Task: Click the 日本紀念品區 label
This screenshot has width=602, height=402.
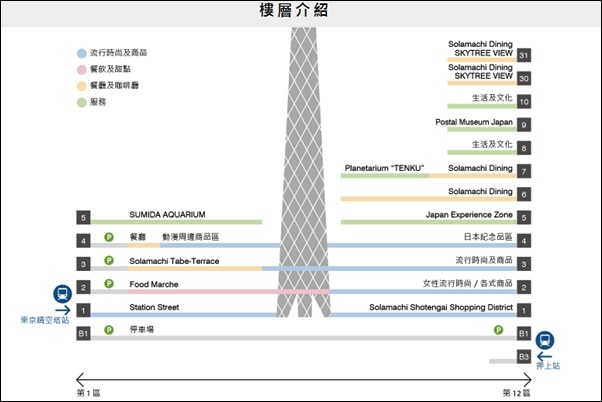Action: tap(488, 237)
